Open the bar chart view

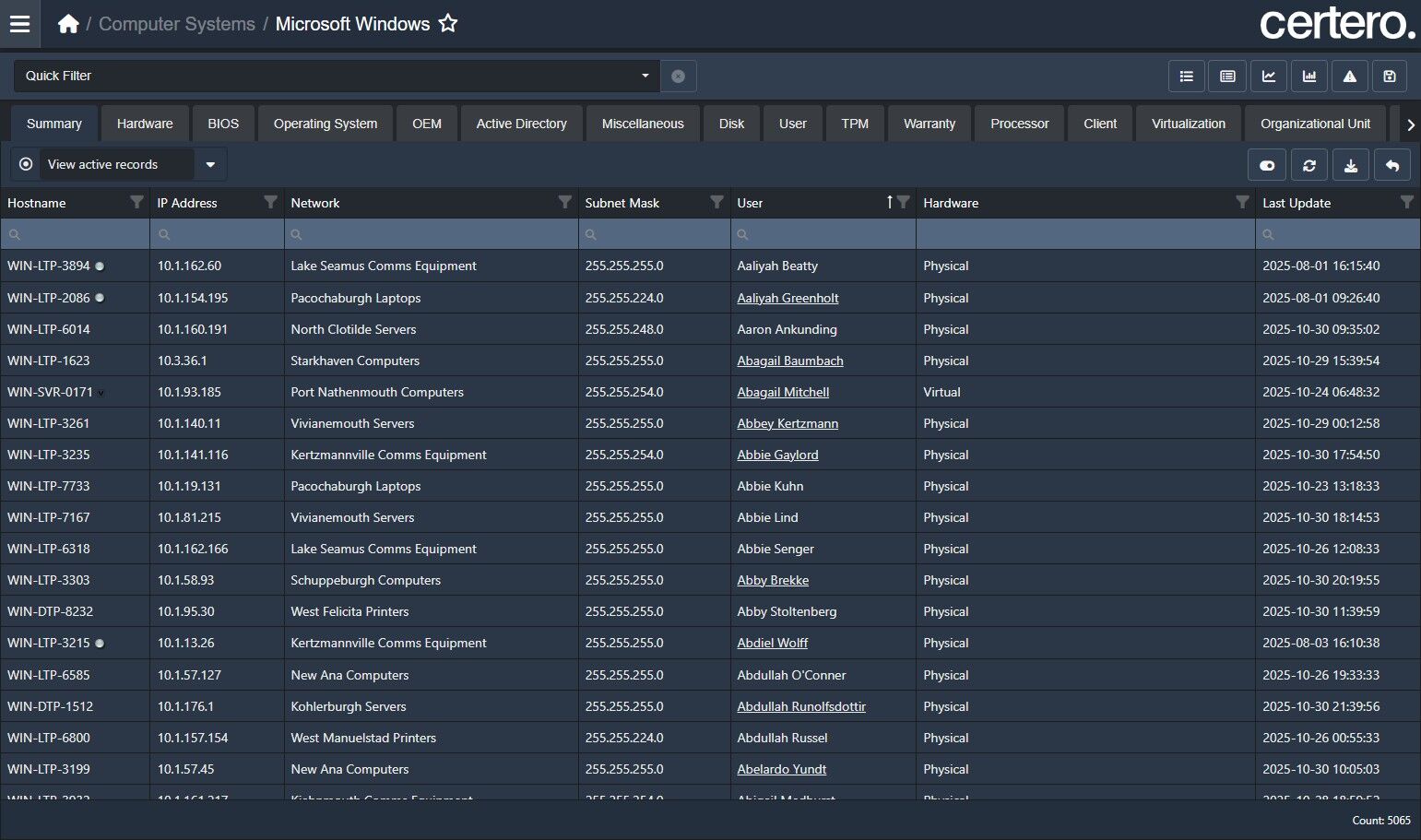point(1309,77)
